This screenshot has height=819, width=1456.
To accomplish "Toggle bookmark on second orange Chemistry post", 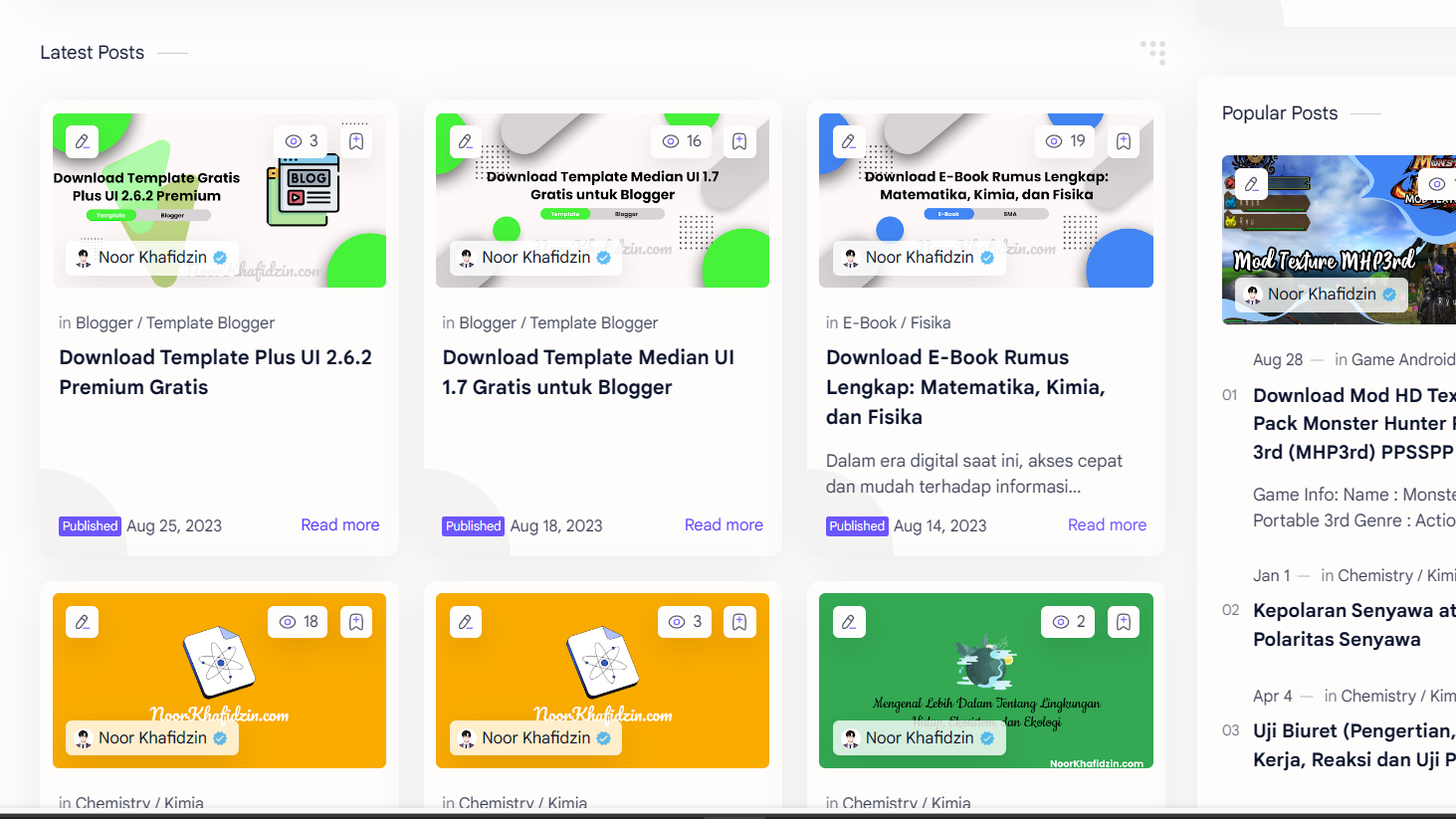I will click(739, 622).
